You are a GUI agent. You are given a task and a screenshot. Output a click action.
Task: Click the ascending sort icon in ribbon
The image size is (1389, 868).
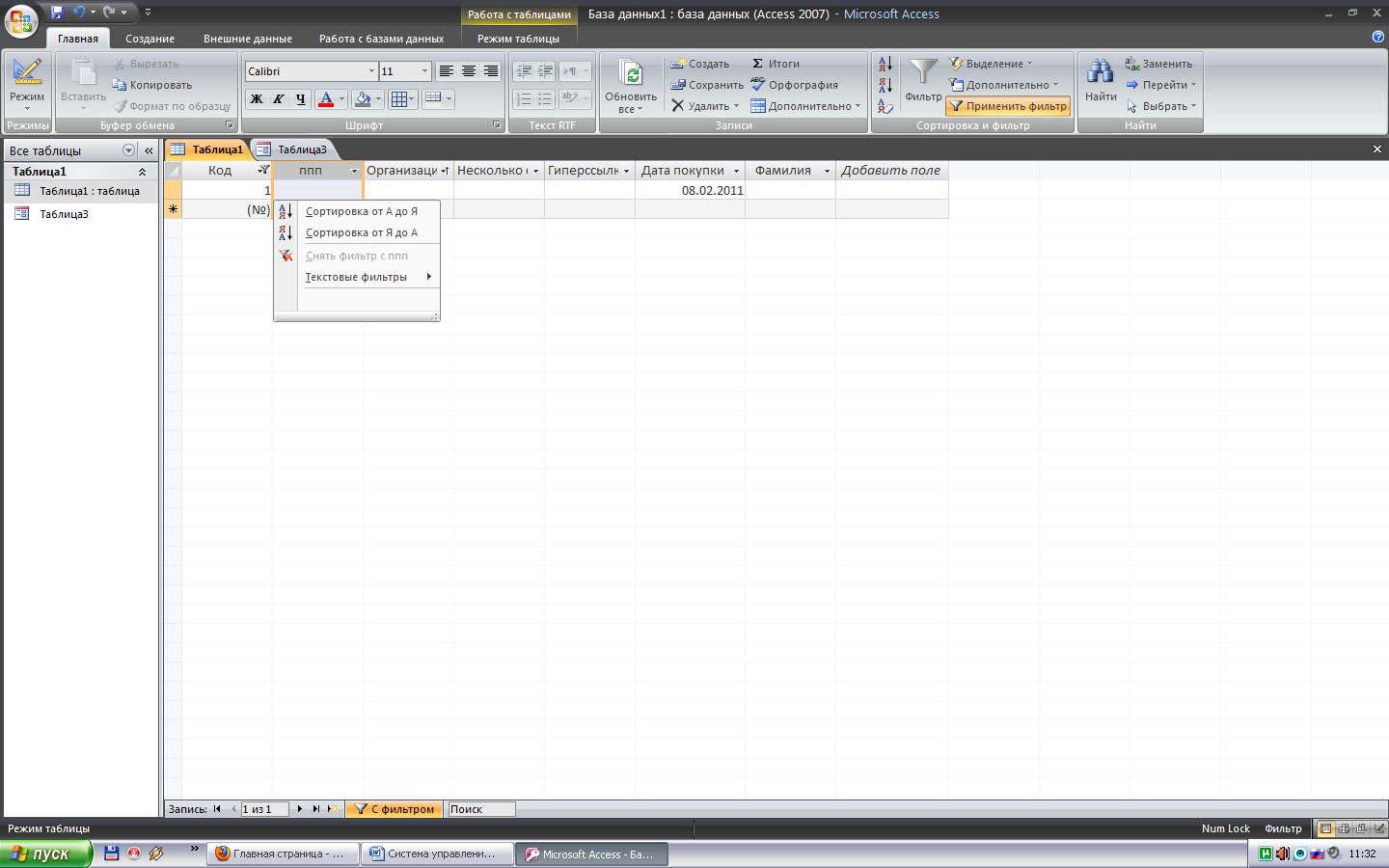click(x=885, y=65)
